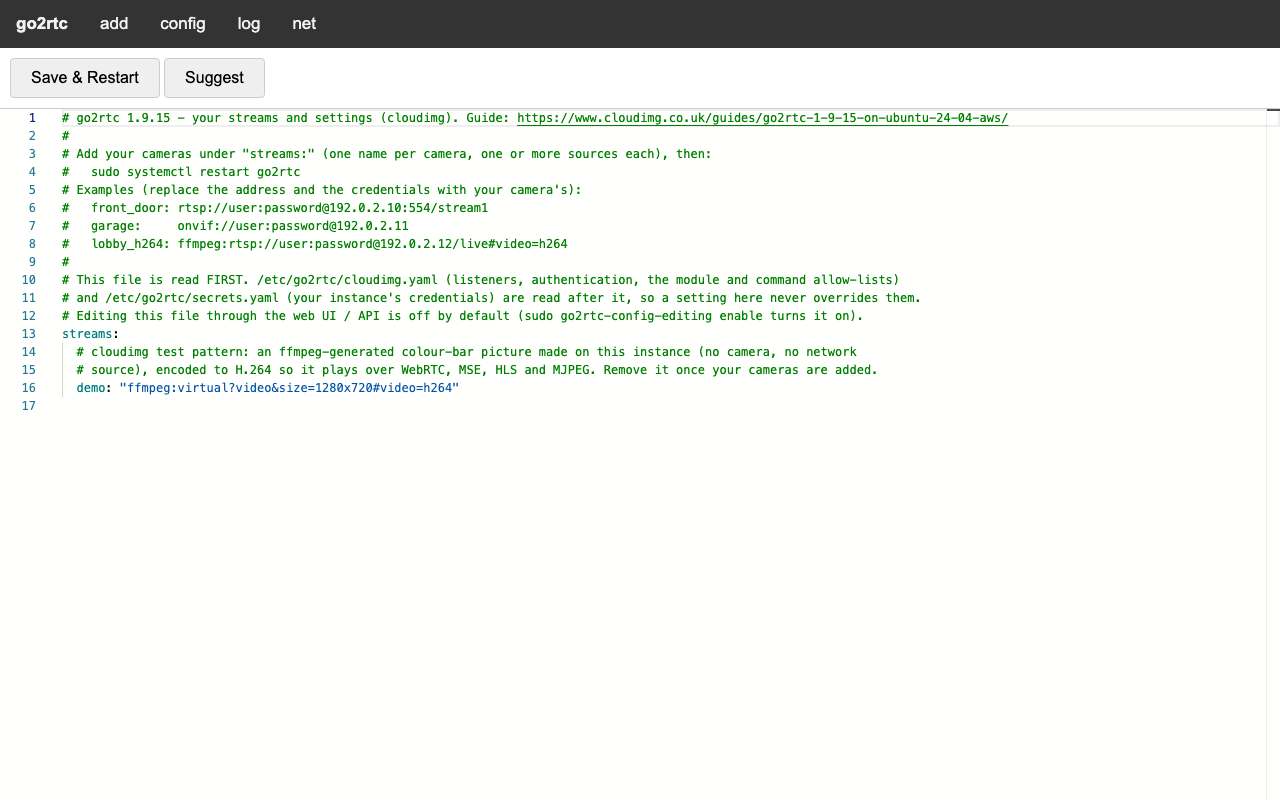Click the Suggest button
Viewport: 1280px width, 800px height.
point(214,78)
